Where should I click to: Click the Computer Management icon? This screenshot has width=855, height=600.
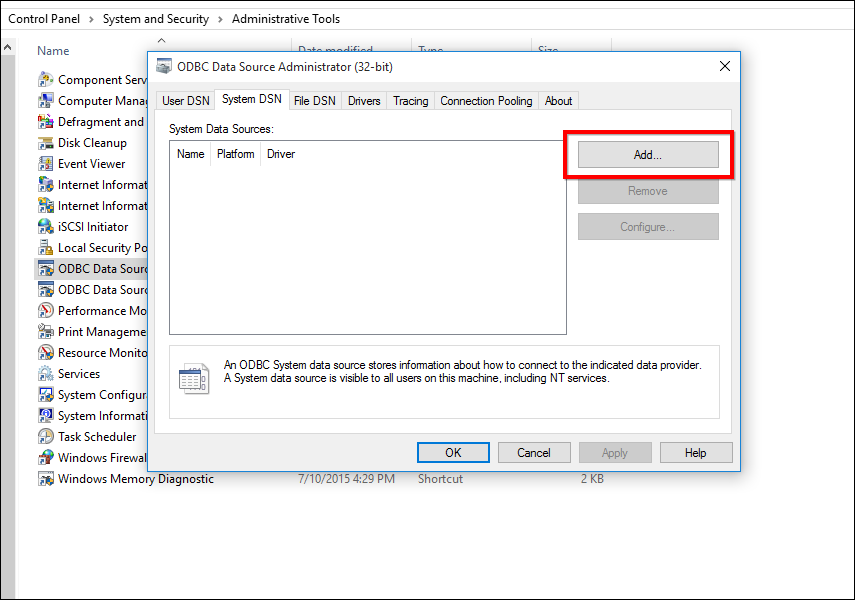coord(46,101)
